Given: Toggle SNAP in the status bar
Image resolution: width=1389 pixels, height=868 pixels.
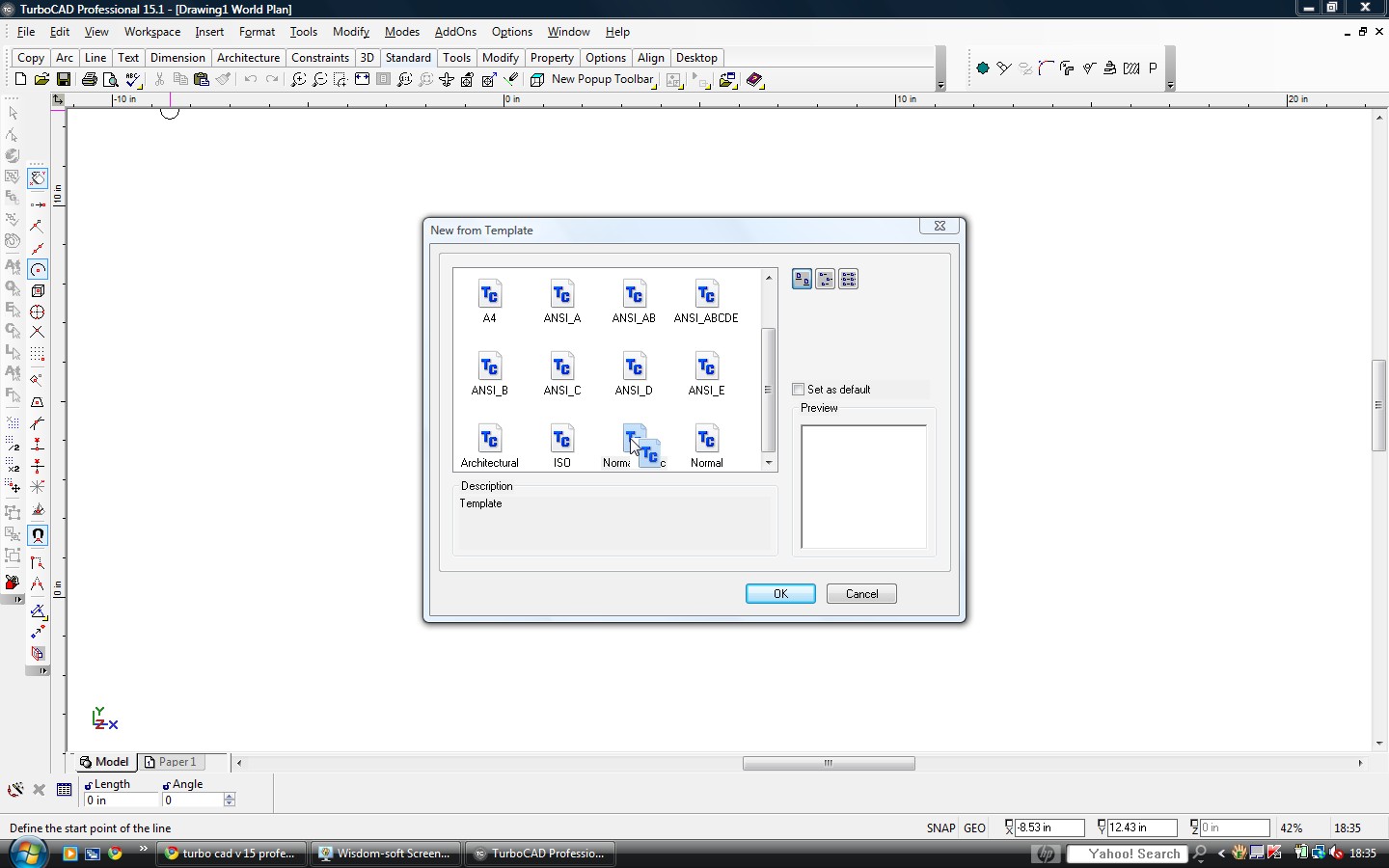Looking at the screenshot, I should [940, 827].
